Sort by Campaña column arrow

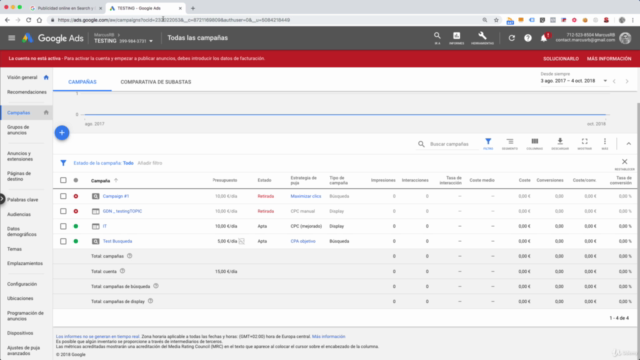point(116,180)
